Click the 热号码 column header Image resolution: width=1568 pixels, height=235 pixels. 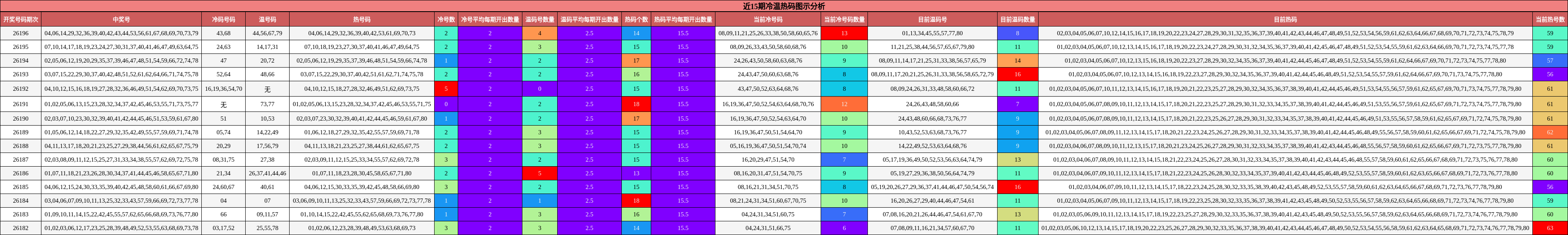coord(362,19)
